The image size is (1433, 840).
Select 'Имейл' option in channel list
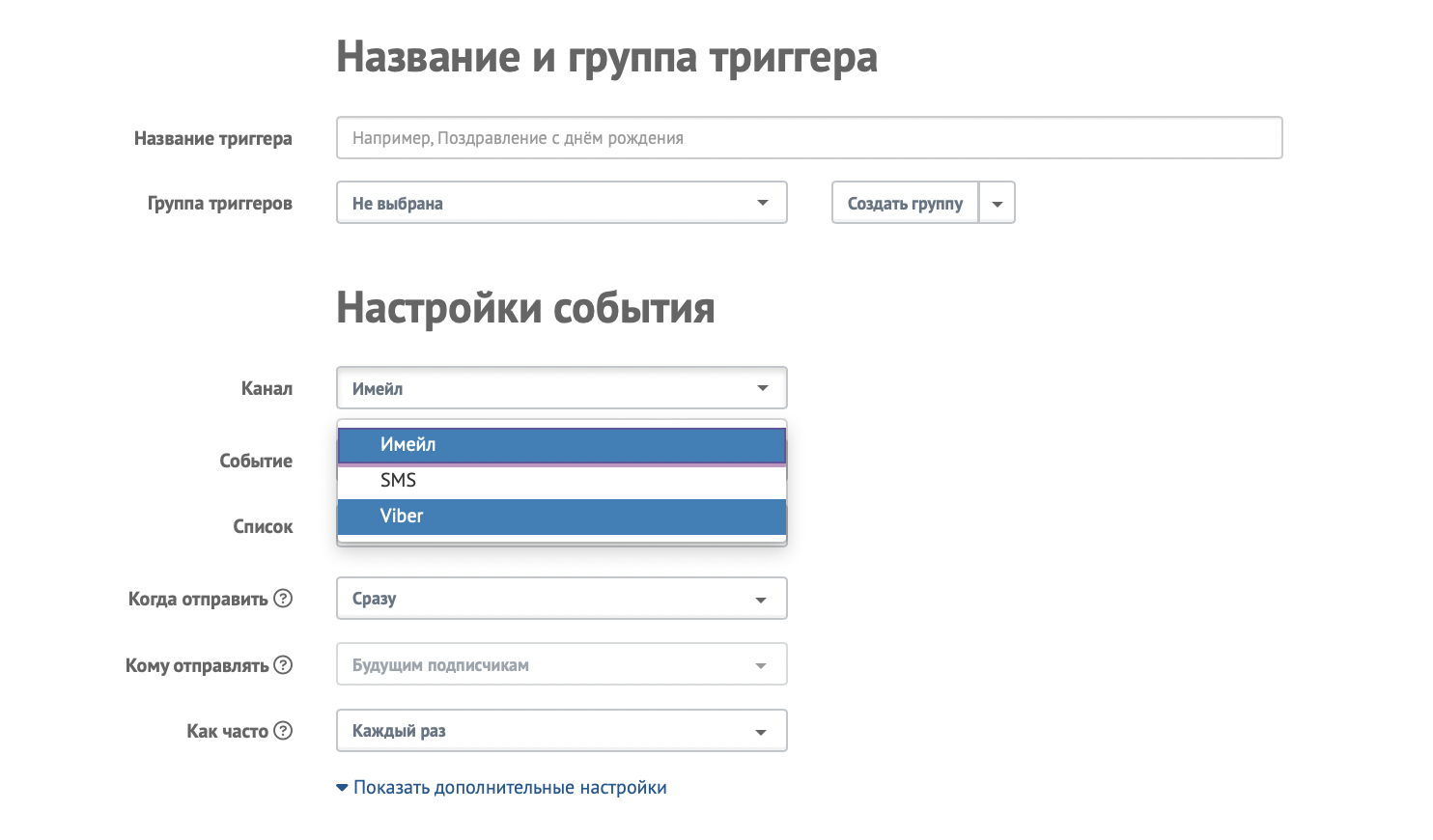(562, 445)
